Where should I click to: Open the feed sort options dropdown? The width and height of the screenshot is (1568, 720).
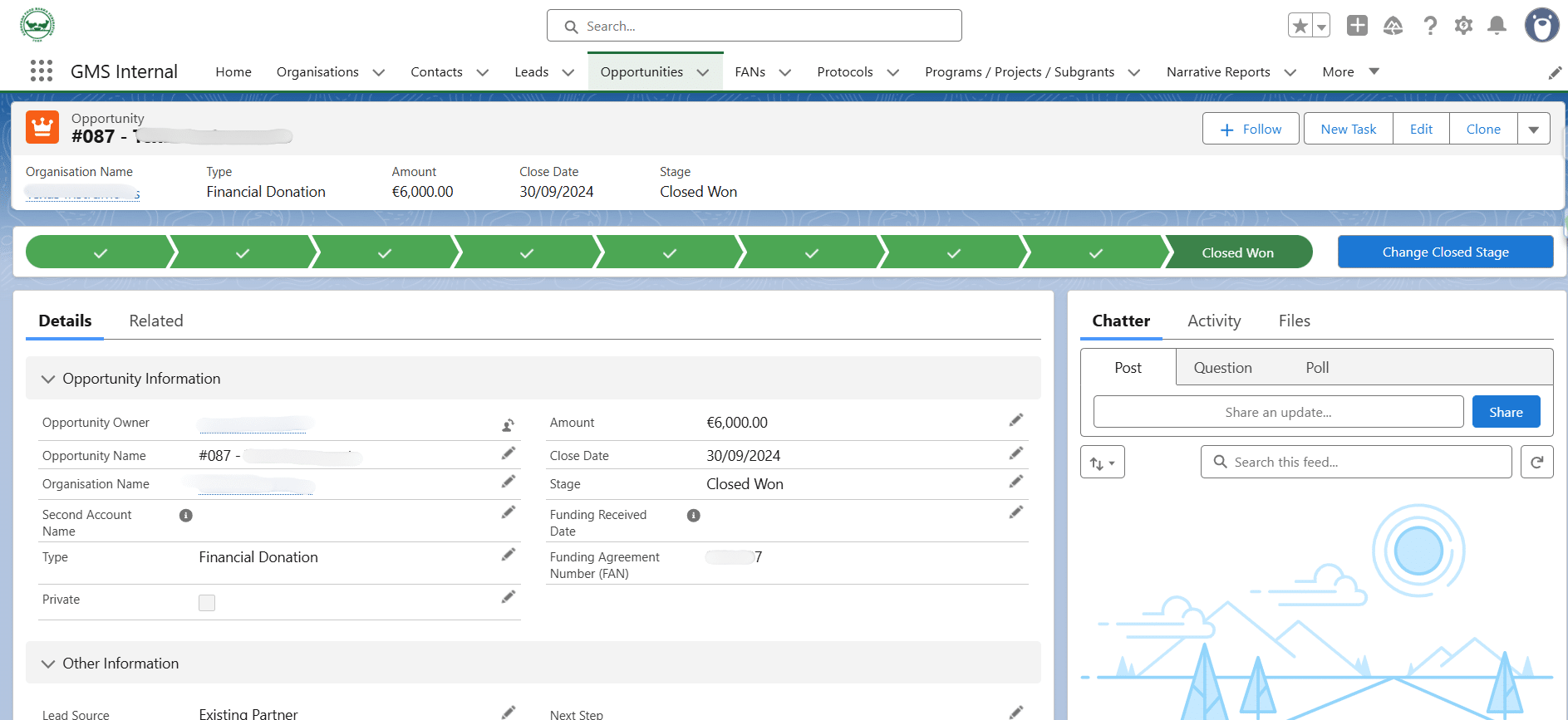(x=1102, y=463)
